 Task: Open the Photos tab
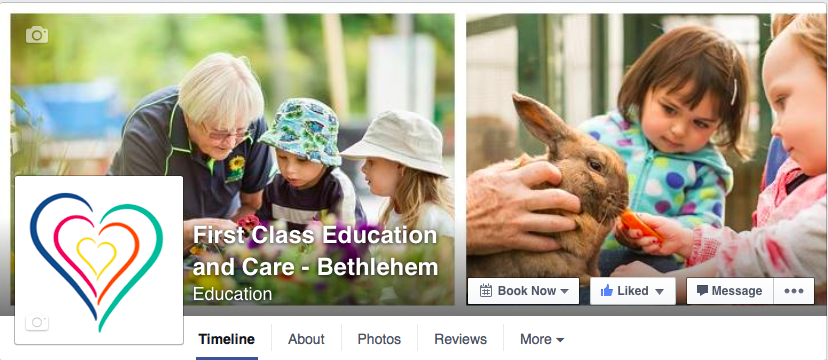pos(379,339)
